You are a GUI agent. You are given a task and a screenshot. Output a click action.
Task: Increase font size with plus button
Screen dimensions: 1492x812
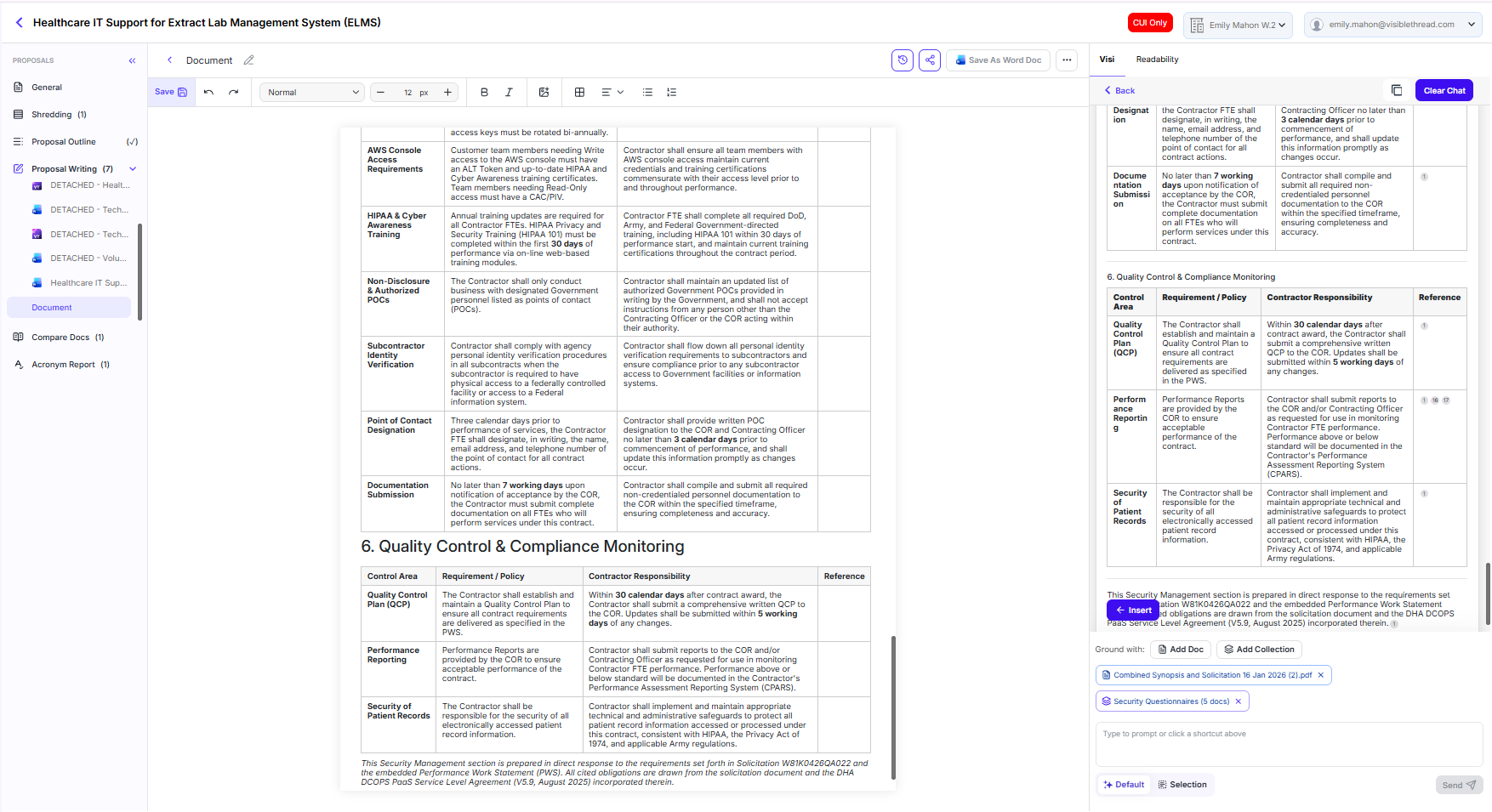447,93
